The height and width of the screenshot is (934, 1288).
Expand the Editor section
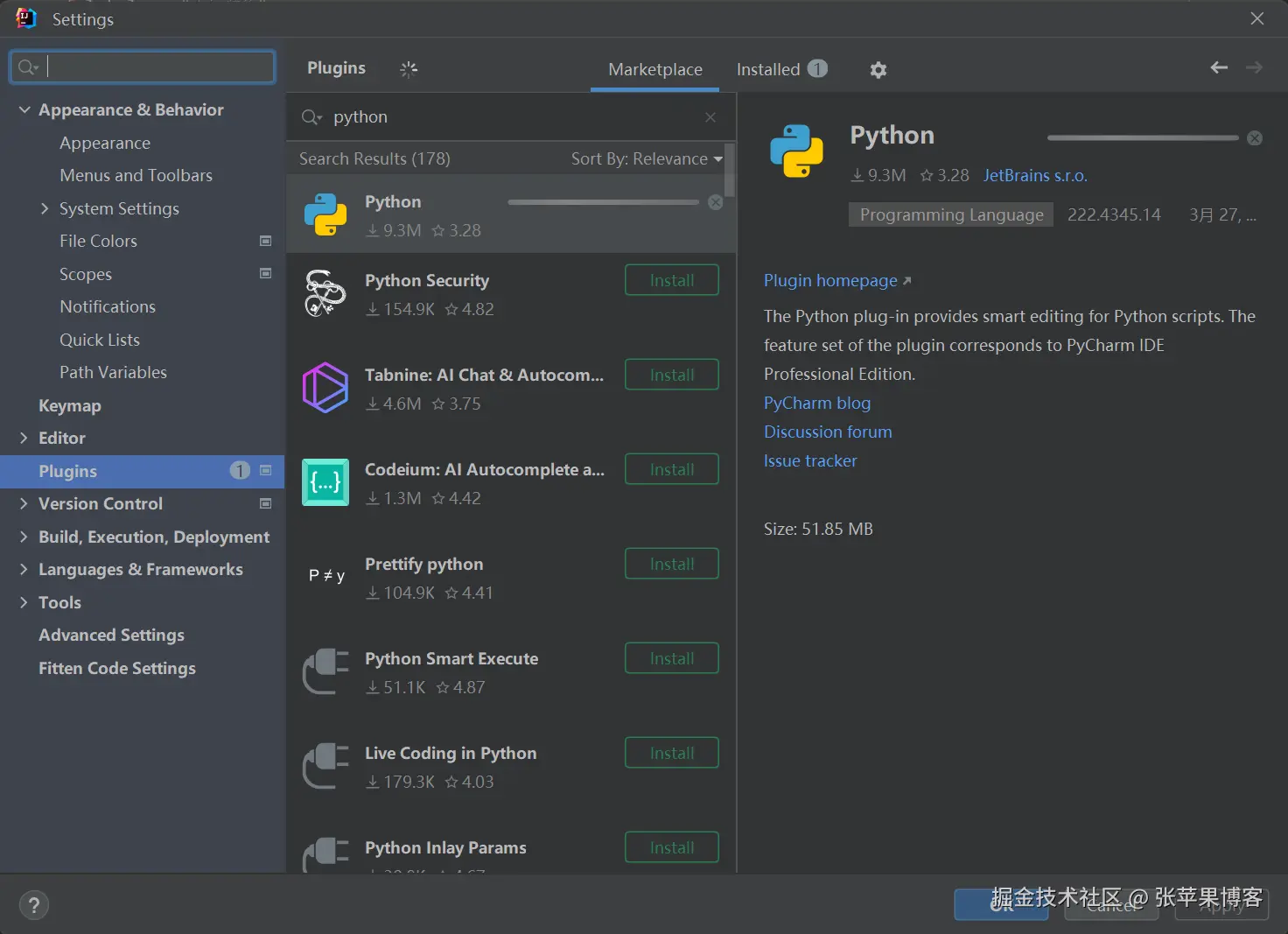[x=24, y=438]
